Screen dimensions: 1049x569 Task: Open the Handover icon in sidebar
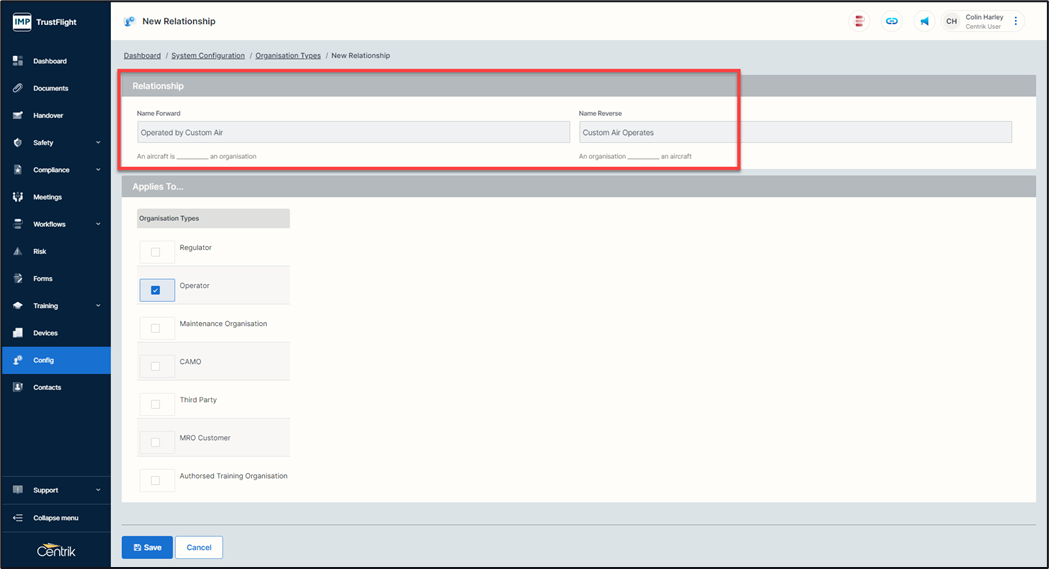pos(18,115)
